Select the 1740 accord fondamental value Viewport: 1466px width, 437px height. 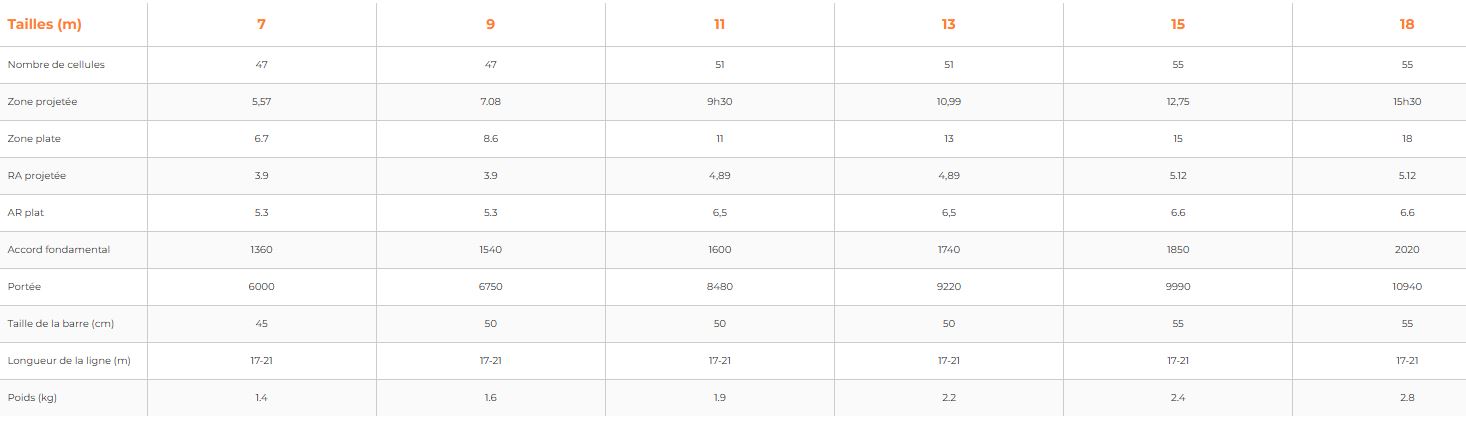(x=948, y=250)
